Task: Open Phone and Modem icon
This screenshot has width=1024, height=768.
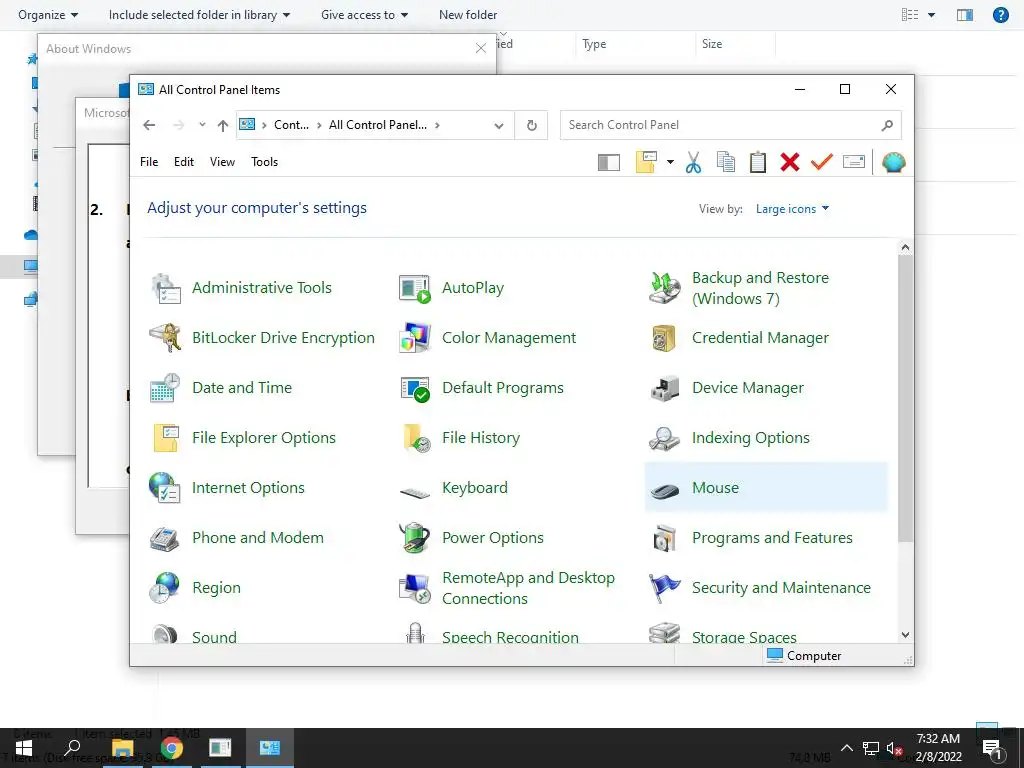Action: tap(165, 538)
